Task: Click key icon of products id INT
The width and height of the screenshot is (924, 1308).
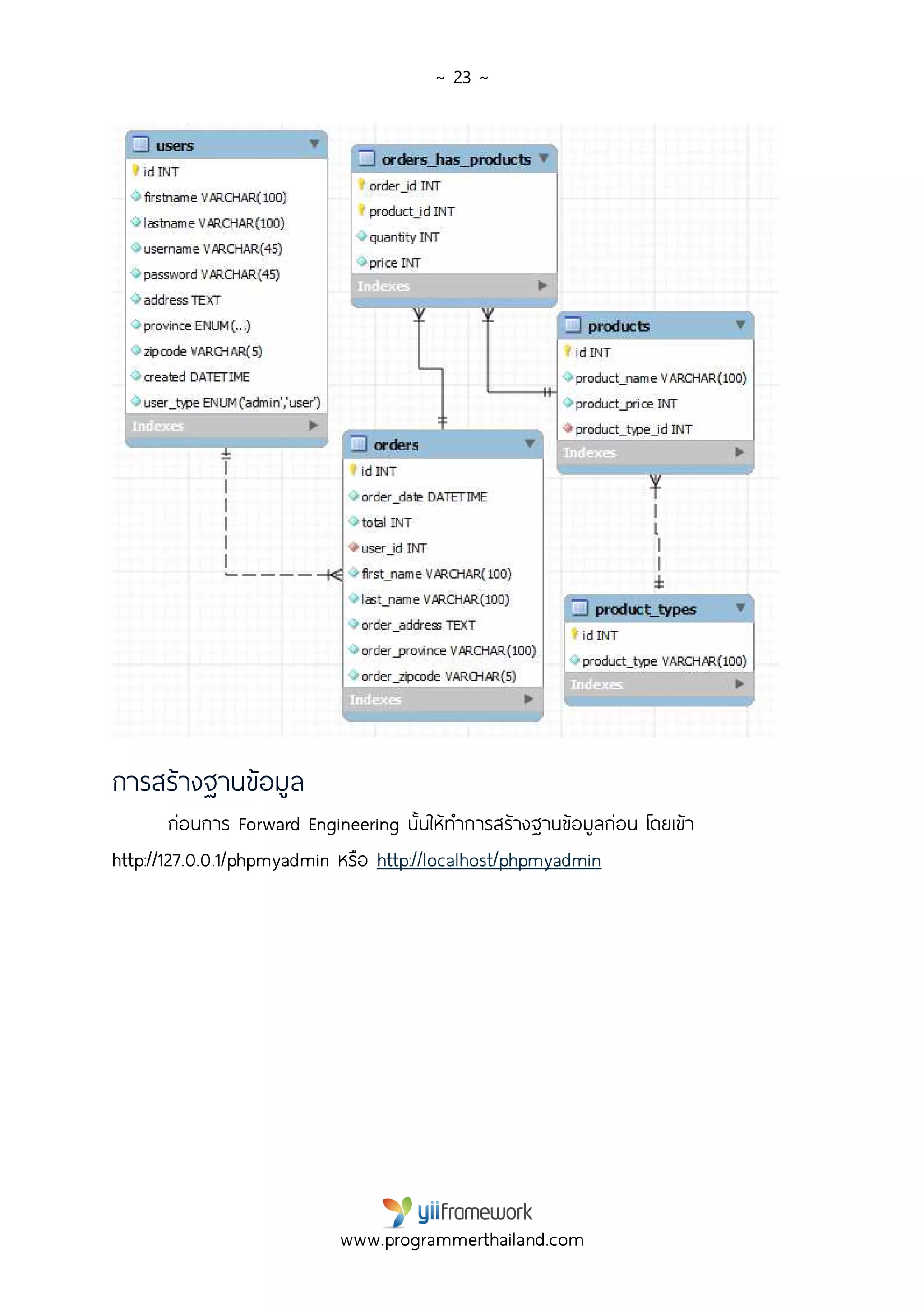Action: pyautogui.click(x=568, y=351)
